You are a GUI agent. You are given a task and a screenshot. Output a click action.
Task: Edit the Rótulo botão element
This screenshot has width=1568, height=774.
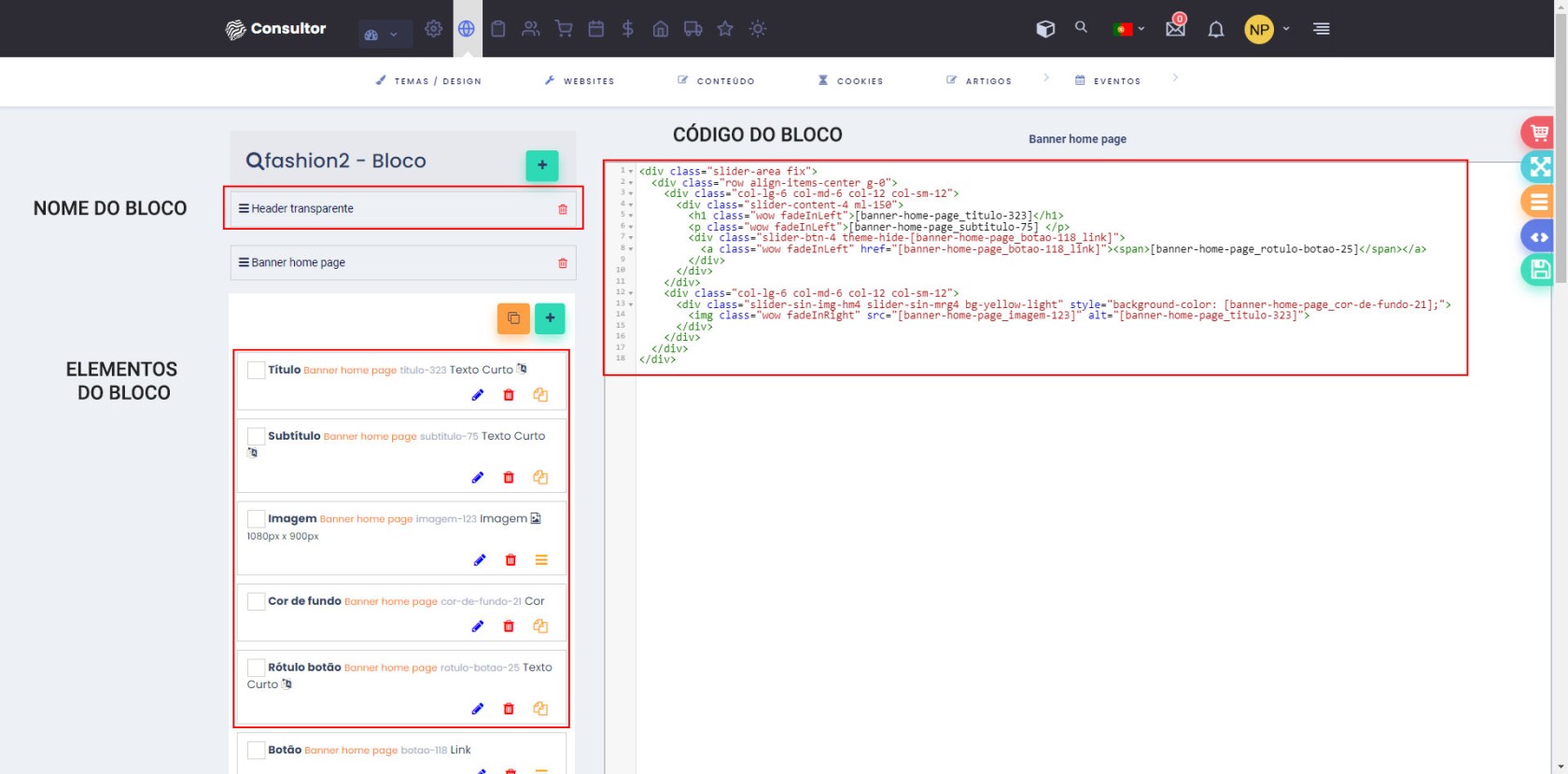click(478, 709)
